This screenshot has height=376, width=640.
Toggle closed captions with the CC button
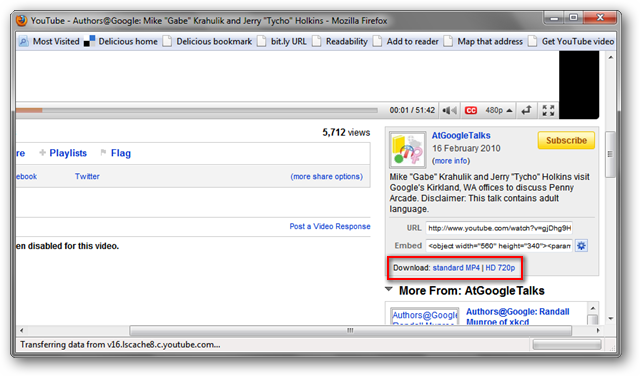pyautogui.click(x=471, y=110)
